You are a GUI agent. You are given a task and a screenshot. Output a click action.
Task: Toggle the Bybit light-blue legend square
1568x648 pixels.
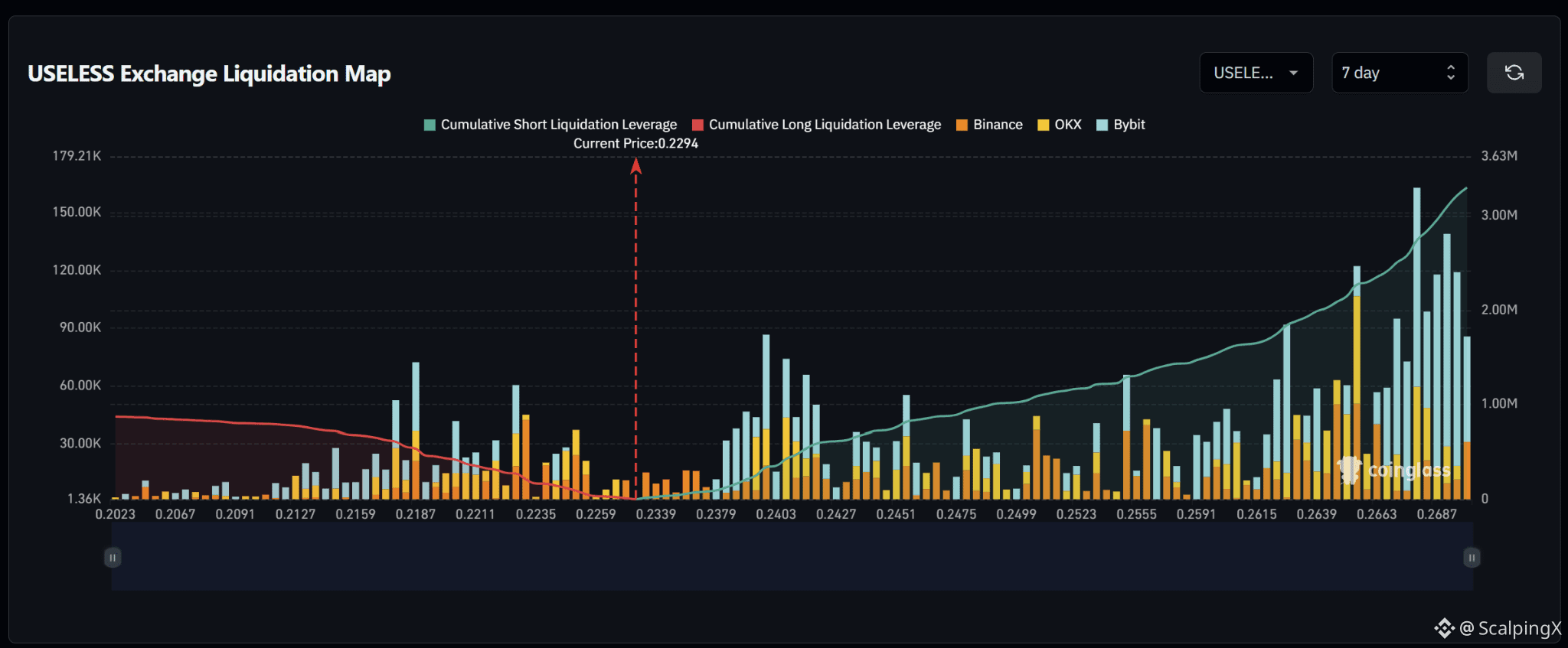coord(1102,125)
